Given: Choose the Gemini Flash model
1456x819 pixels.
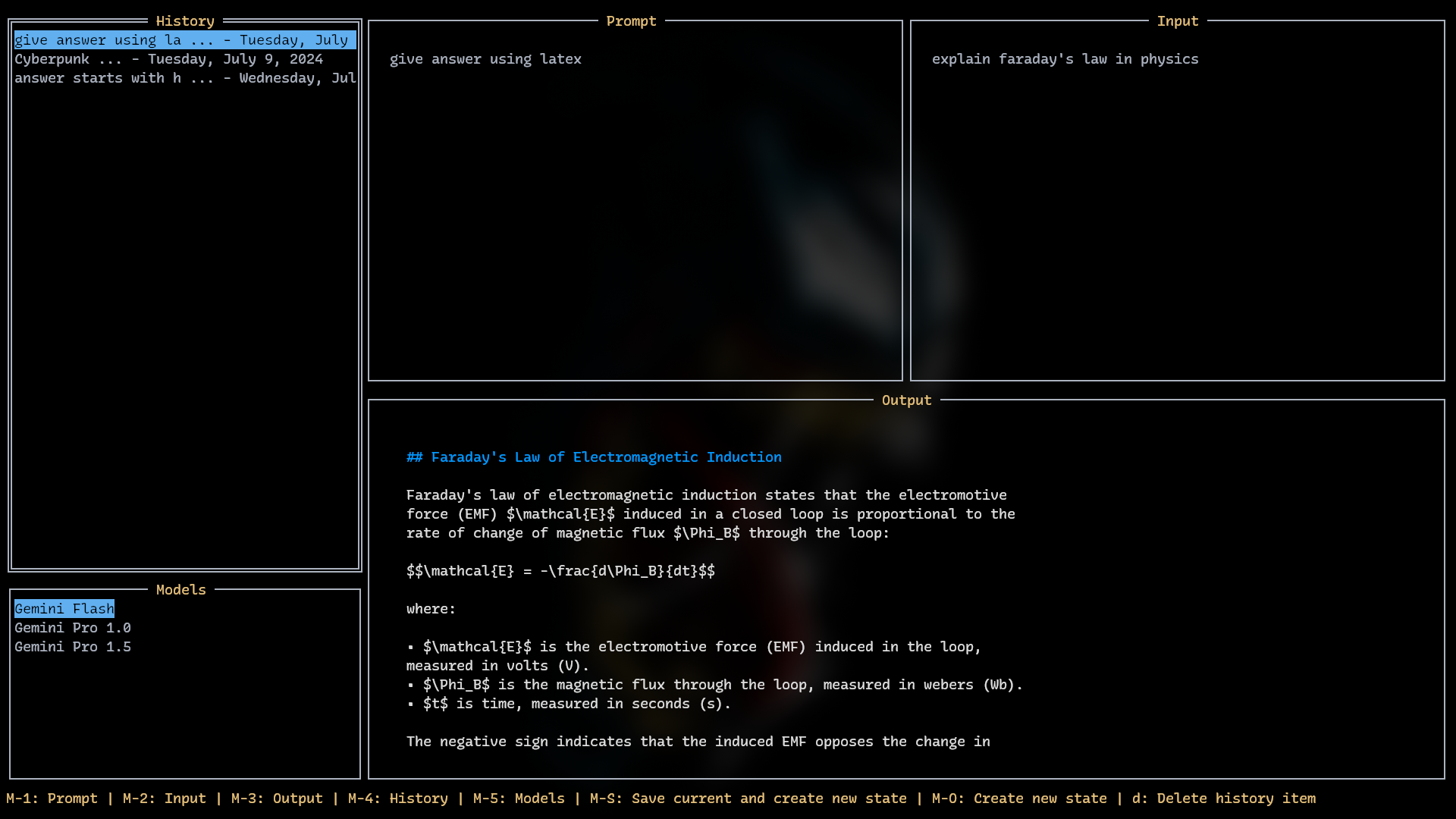Looking at the screenshot, I should coord(64,609).
